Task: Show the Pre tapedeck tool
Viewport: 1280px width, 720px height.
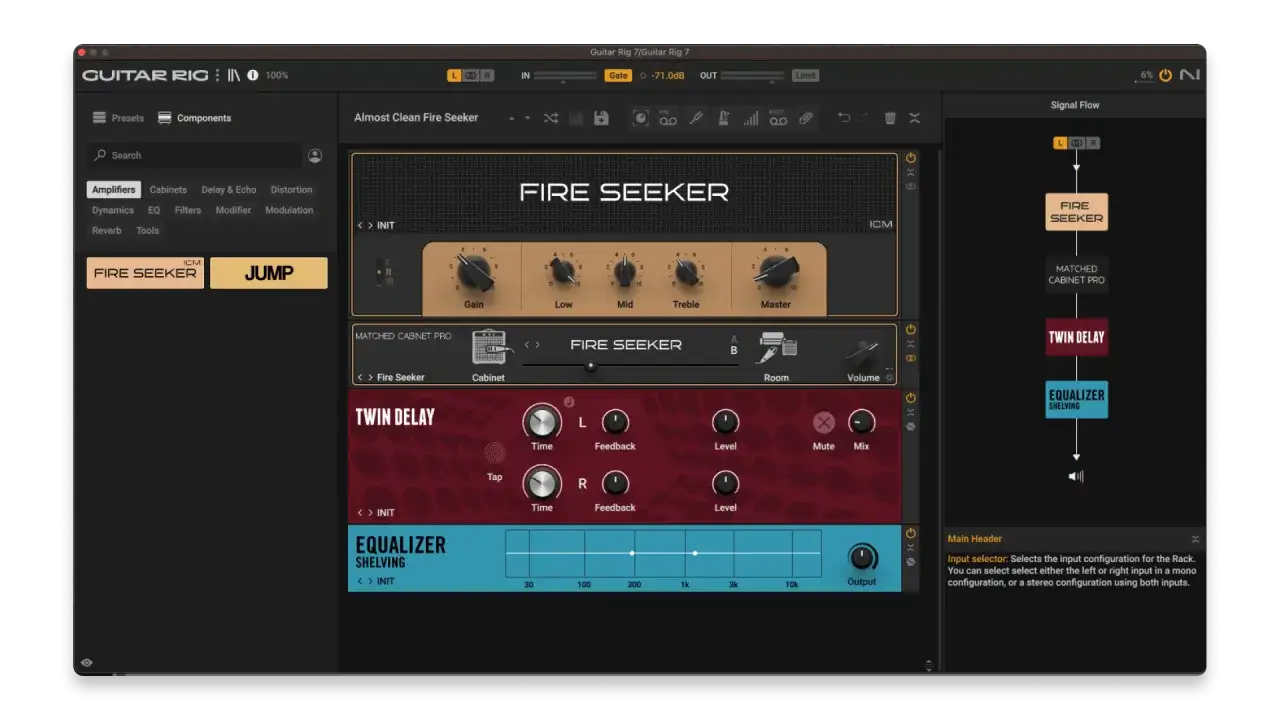Action: click(x=668, y=118)
